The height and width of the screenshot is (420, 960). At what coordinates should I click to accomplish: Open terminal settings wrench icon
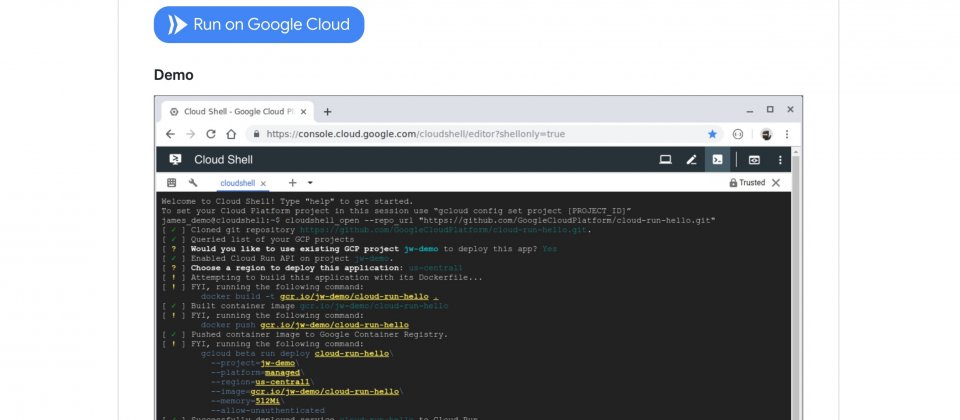(193, 182)
